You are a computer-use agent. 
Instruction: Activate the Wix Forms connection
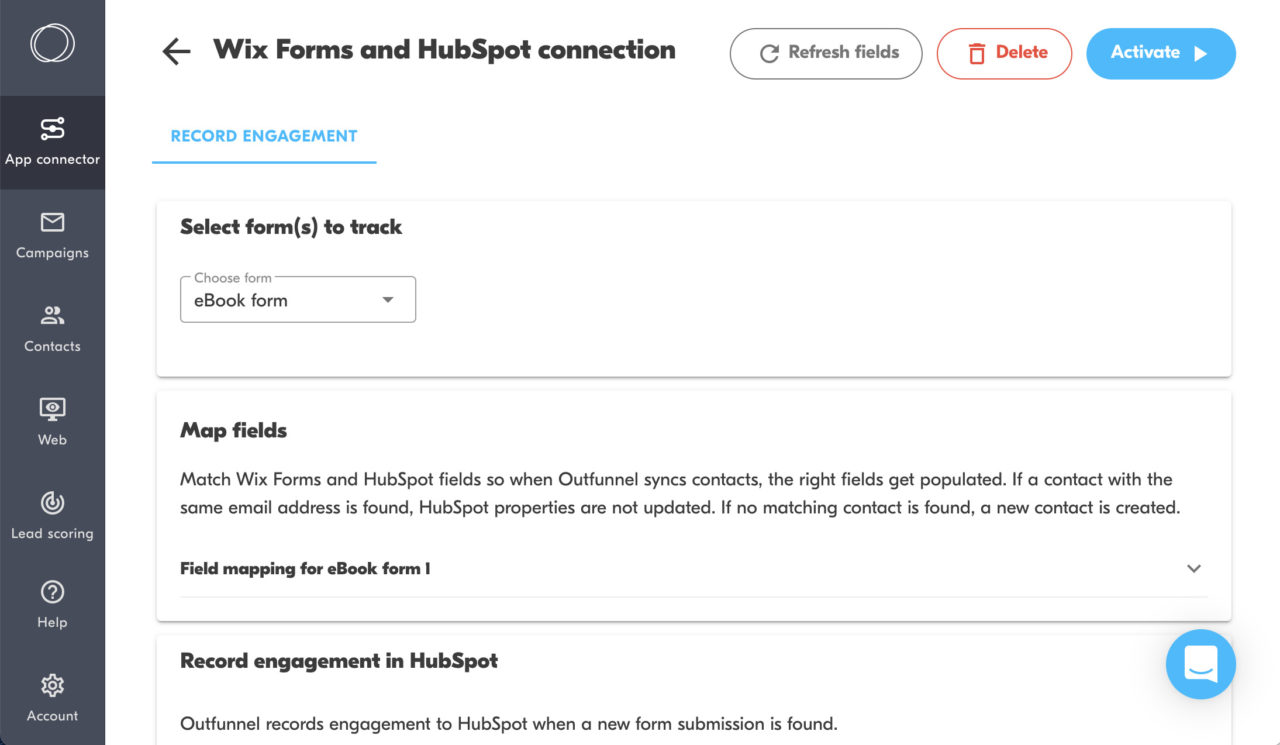point(1160,53)
